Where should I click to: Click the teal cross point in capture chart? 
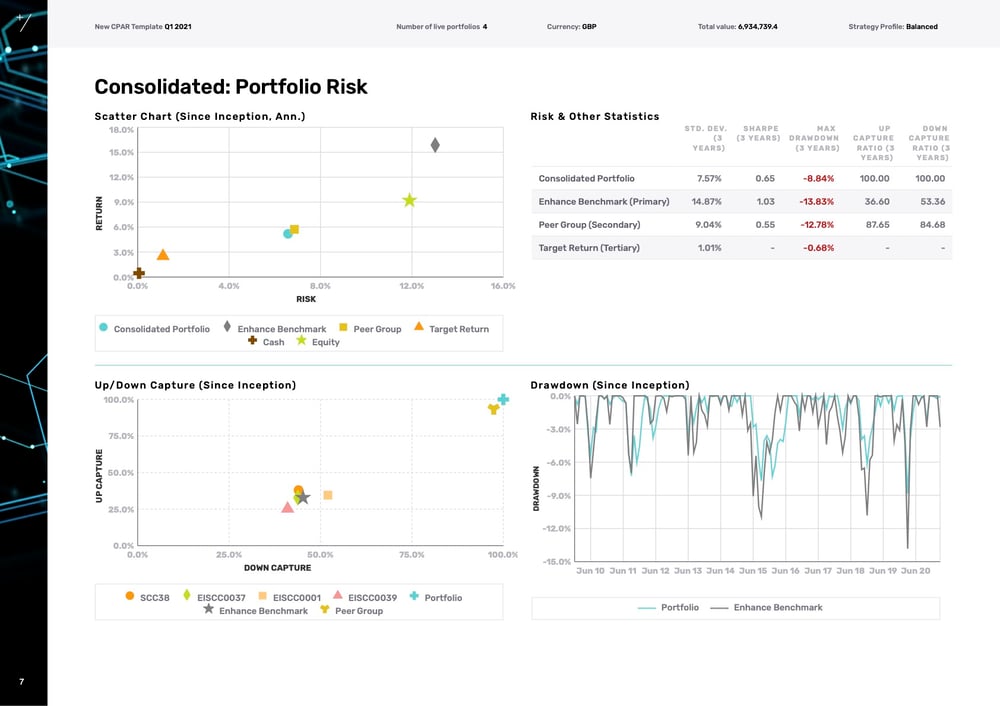pos(503,399)
